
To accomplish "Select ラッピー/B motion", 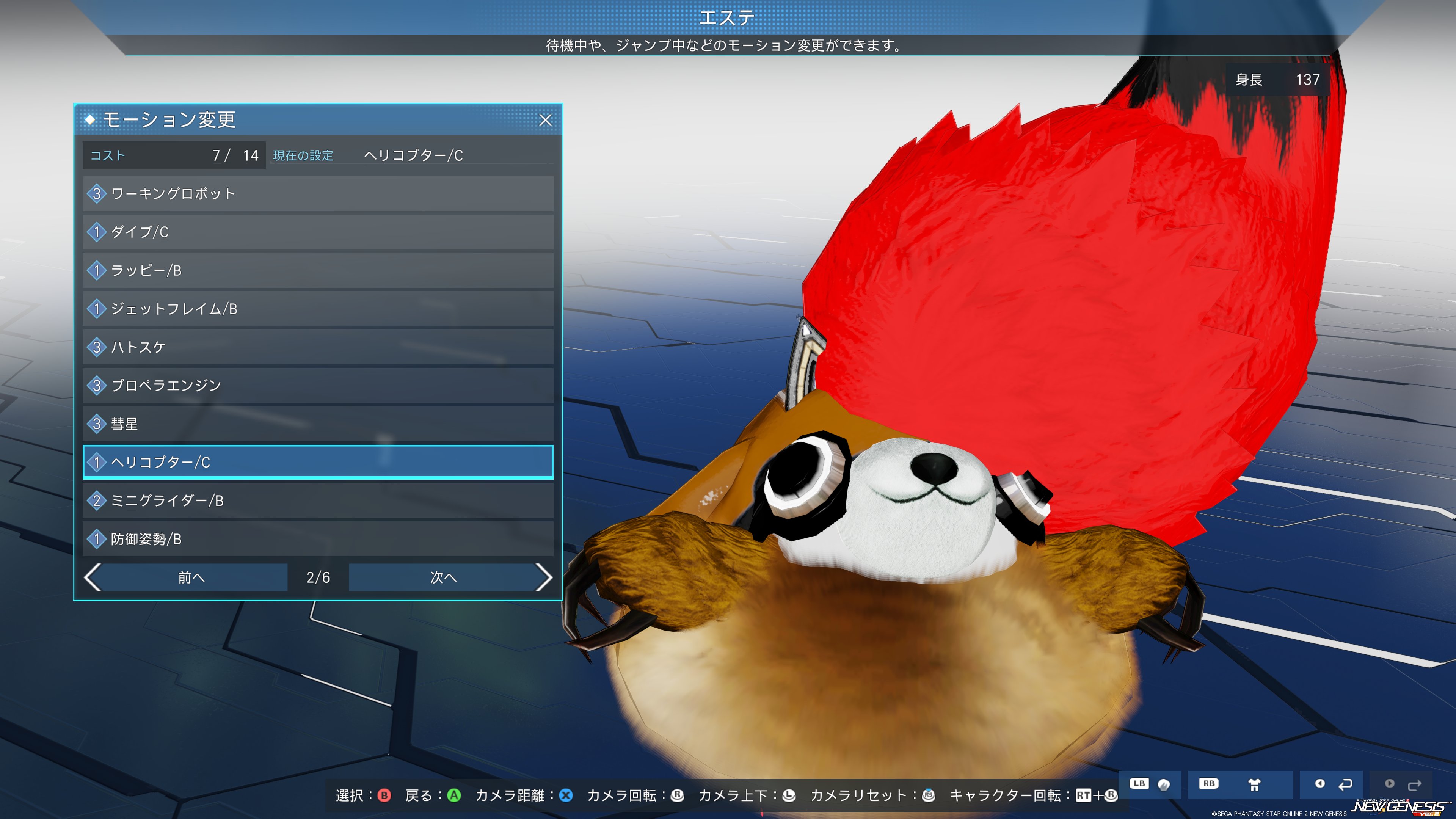I will pyautogui.click(x=318, y=270).
